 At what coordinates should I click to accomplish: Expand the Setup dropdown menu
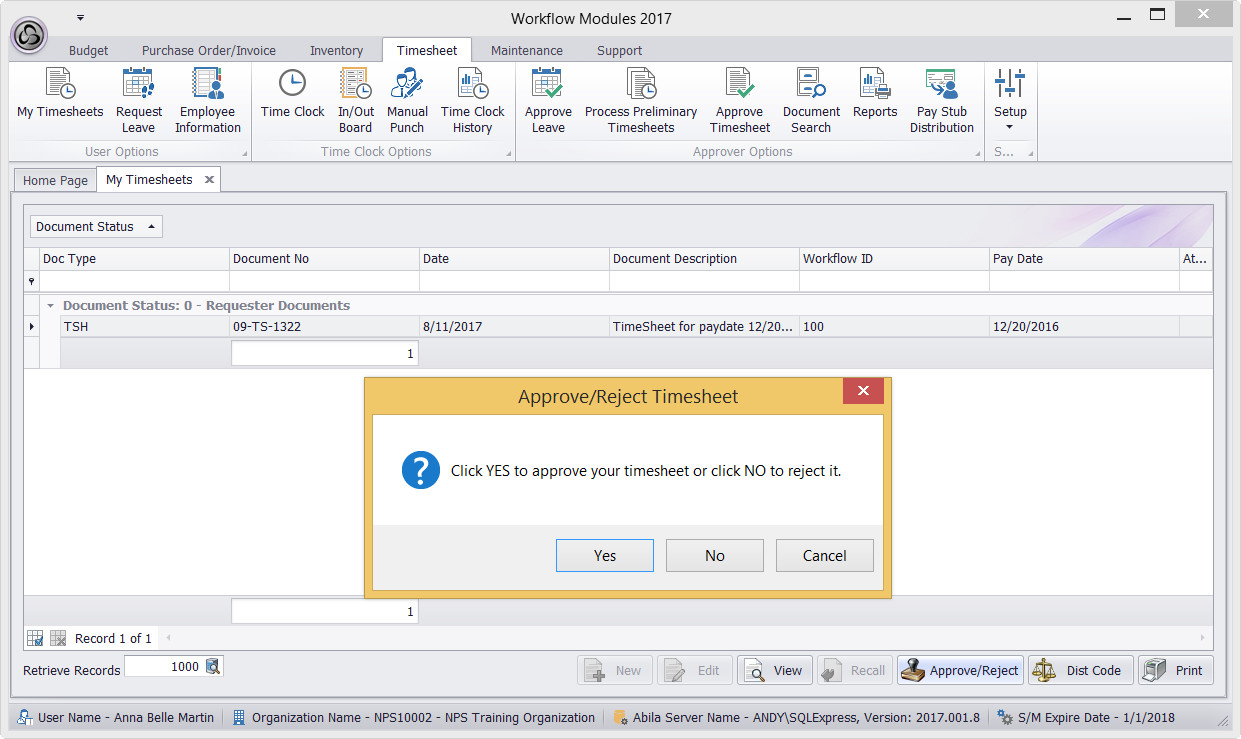(x=1010, y=100)
